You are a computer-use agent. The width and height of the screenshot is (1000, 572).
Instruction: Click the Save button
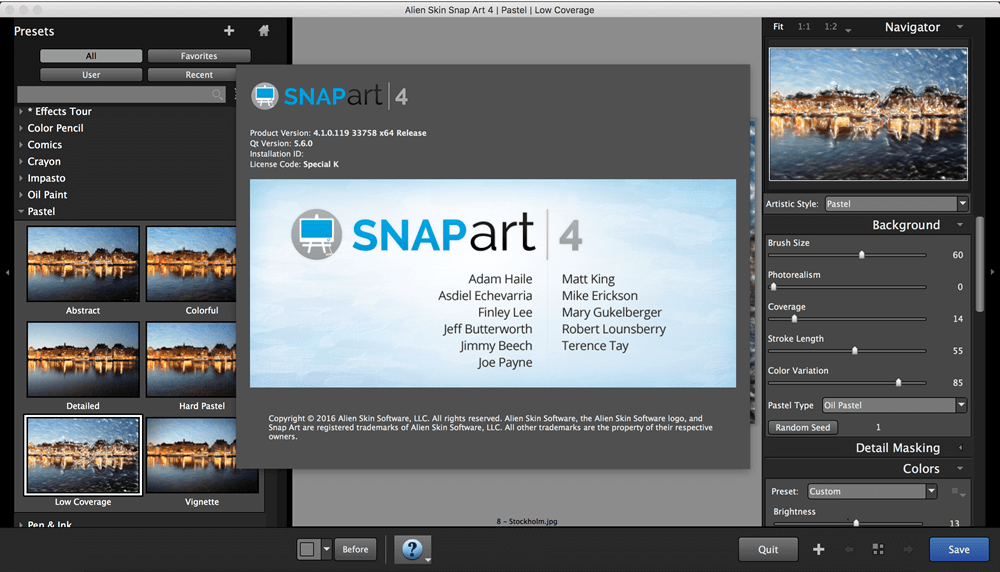pyautogui.click(x=959, y=549)
